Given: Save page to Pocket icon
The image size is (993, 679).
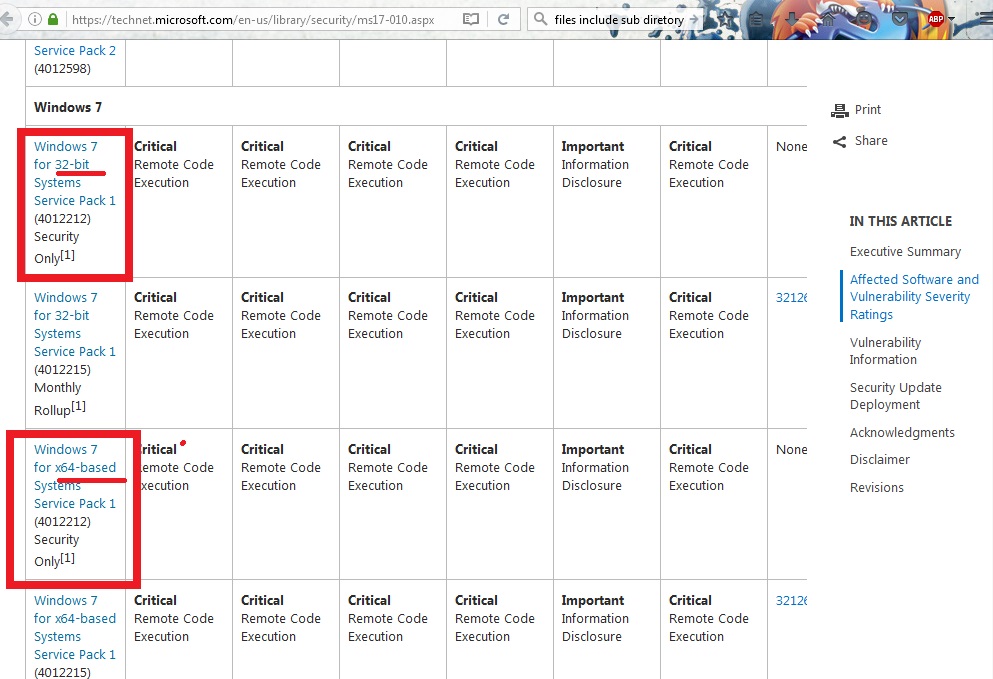Looking at the screenshot, I should tap(899, 19).
